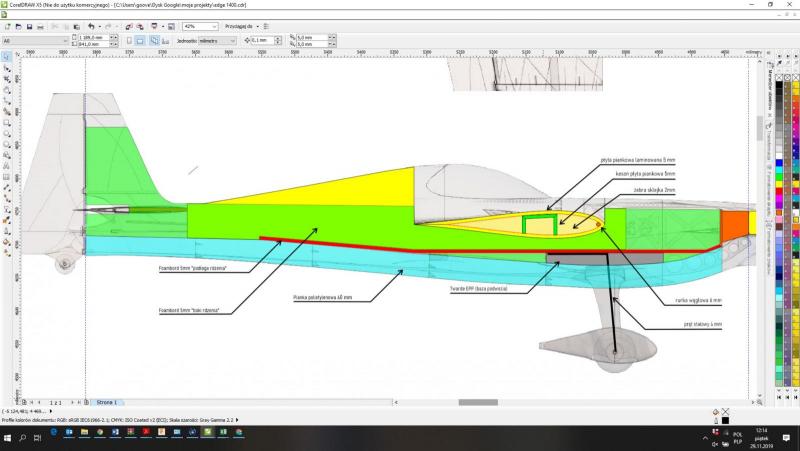Select the Shape tool in the toolbox

tap(6, 69)
